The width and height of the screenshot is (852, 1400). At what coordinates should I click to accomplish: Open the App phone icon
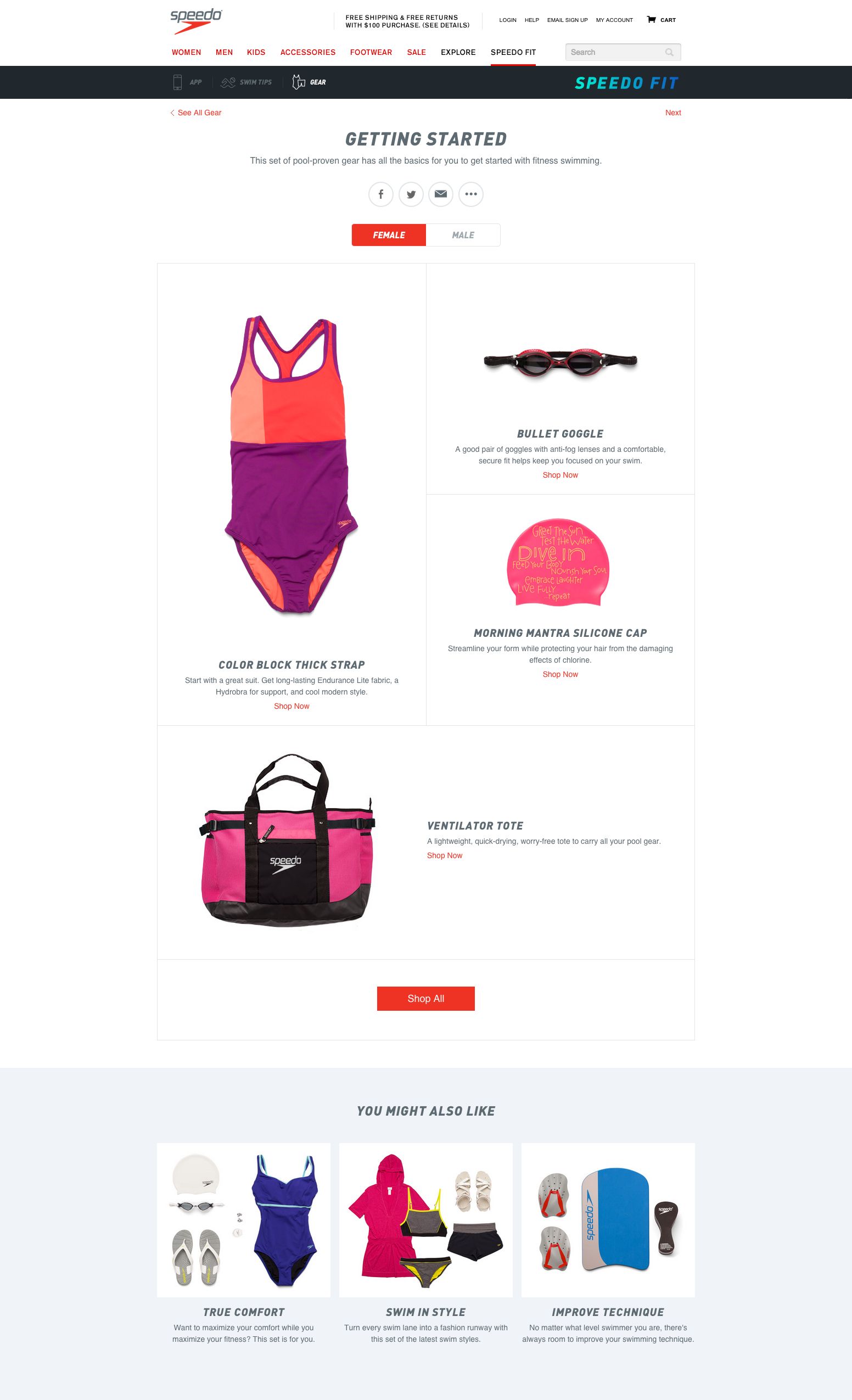[x=177, y=82]
